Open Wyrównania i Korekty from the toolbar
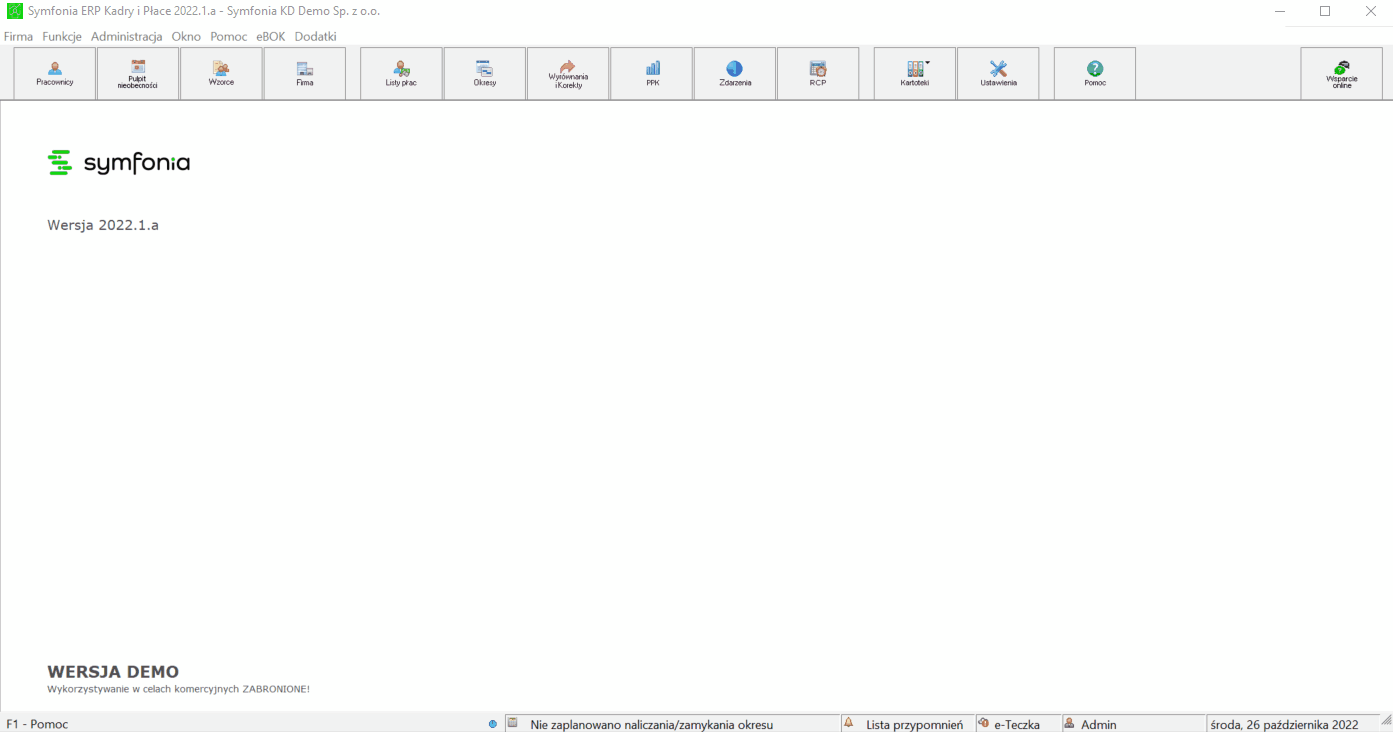Image resolution: width=1393 pixels, height=732 pixels. tap(568, 73)
